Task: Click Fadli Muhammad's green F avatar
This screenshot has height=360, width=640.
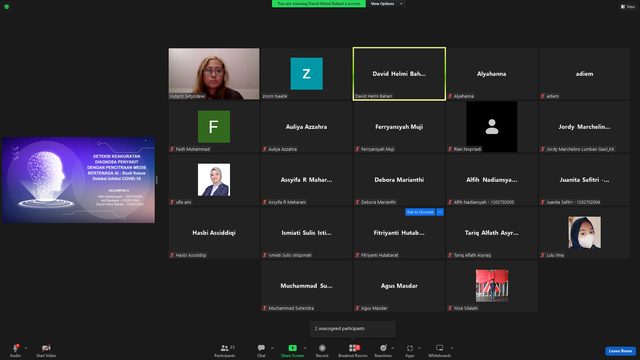Action: point(214,127)
